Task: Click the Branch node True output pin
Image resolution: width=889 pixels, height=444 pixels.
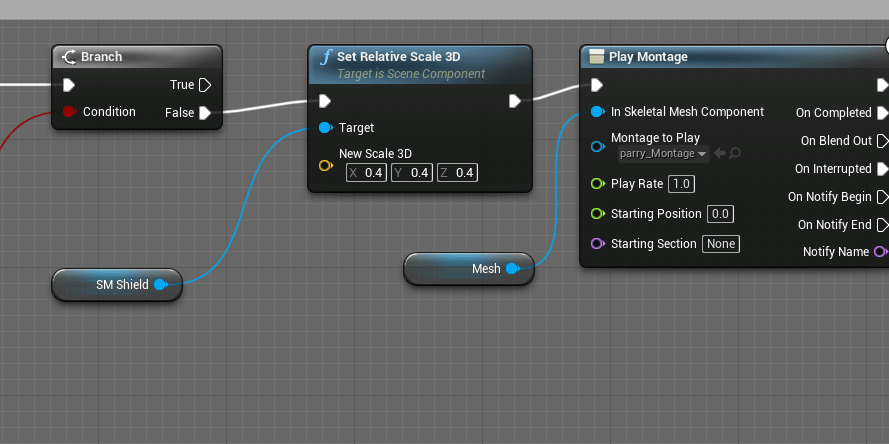Action: point(205,85)
